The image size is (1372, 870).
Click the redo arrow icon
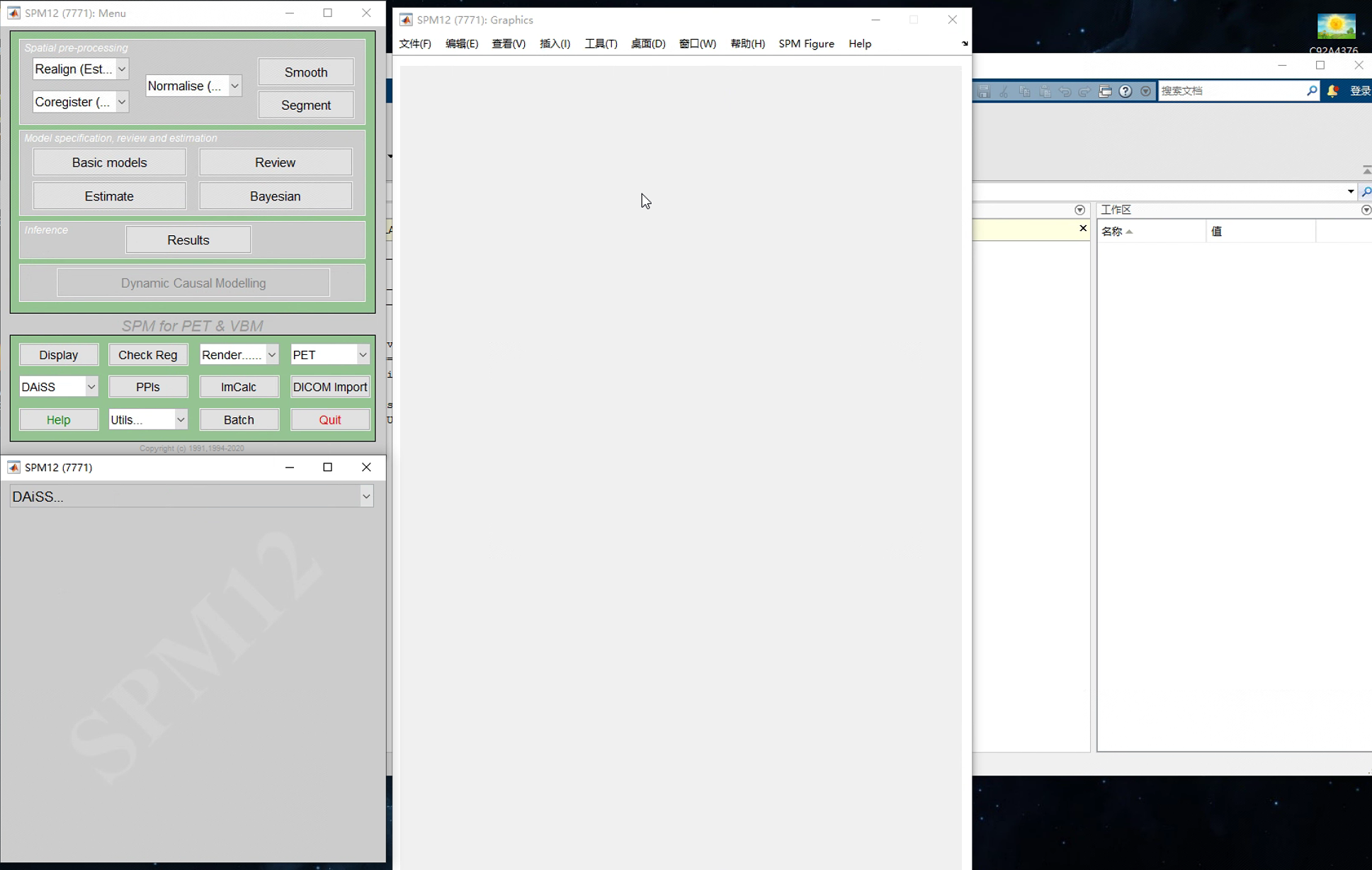pos(1084,91)
